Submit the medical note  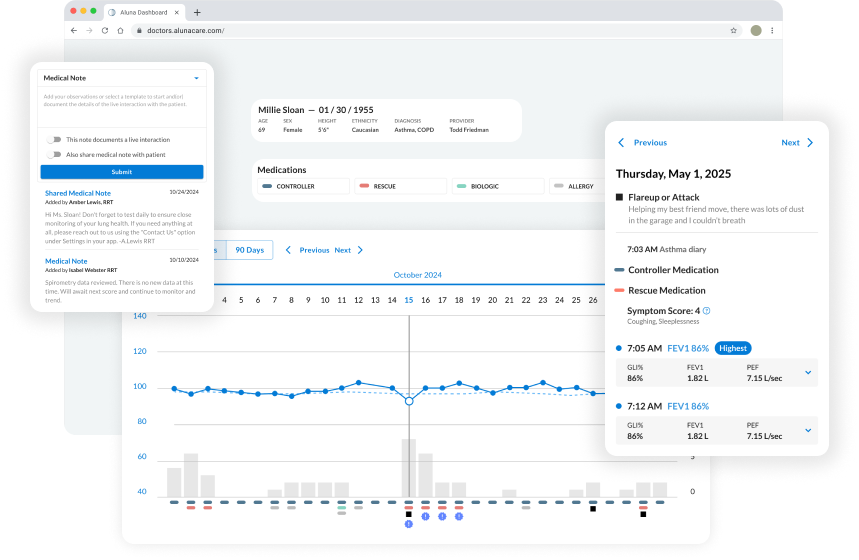[122, 172]
